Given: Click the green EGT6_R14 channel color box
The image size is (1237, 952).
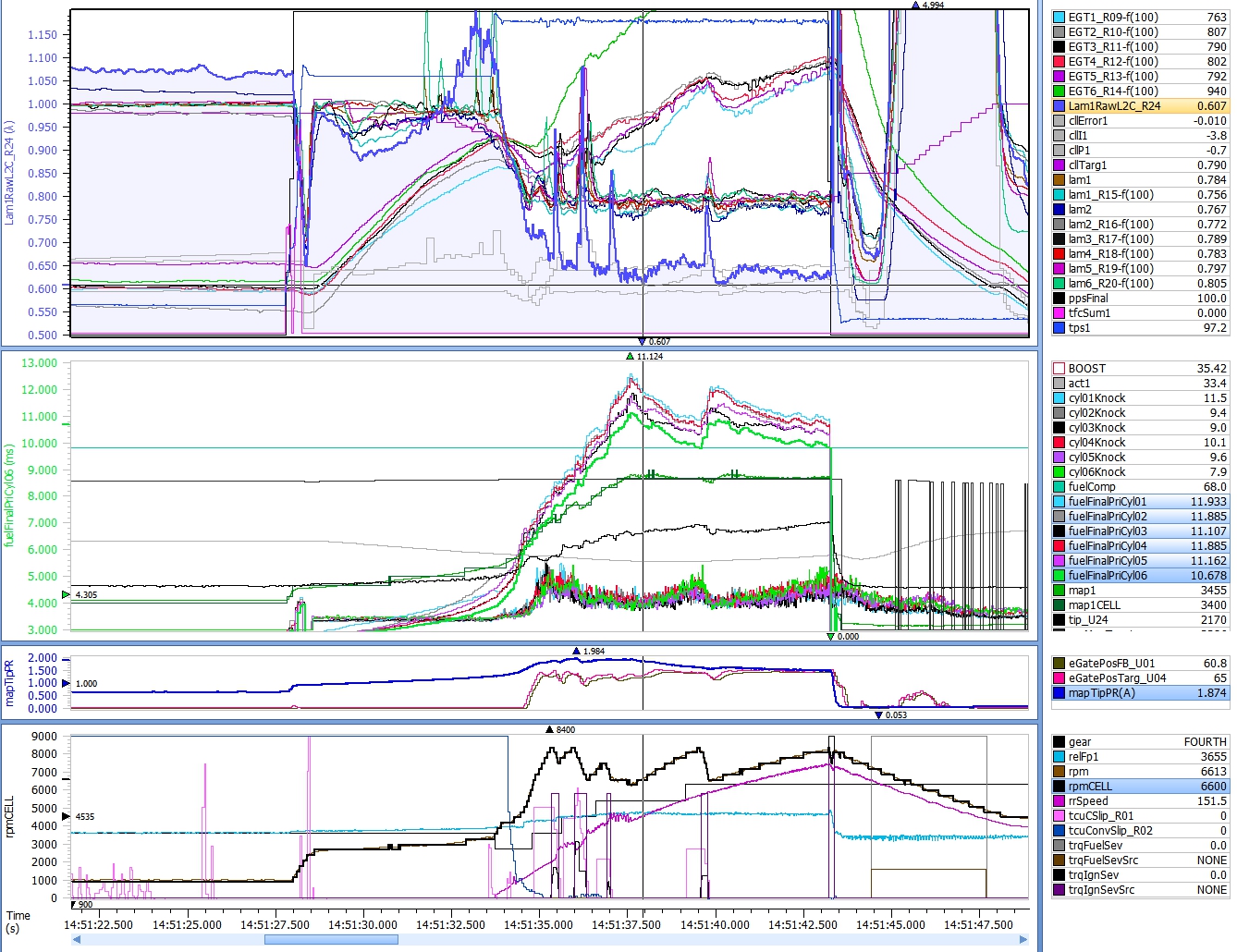Looking at the screenshot, I should 1059,92.
